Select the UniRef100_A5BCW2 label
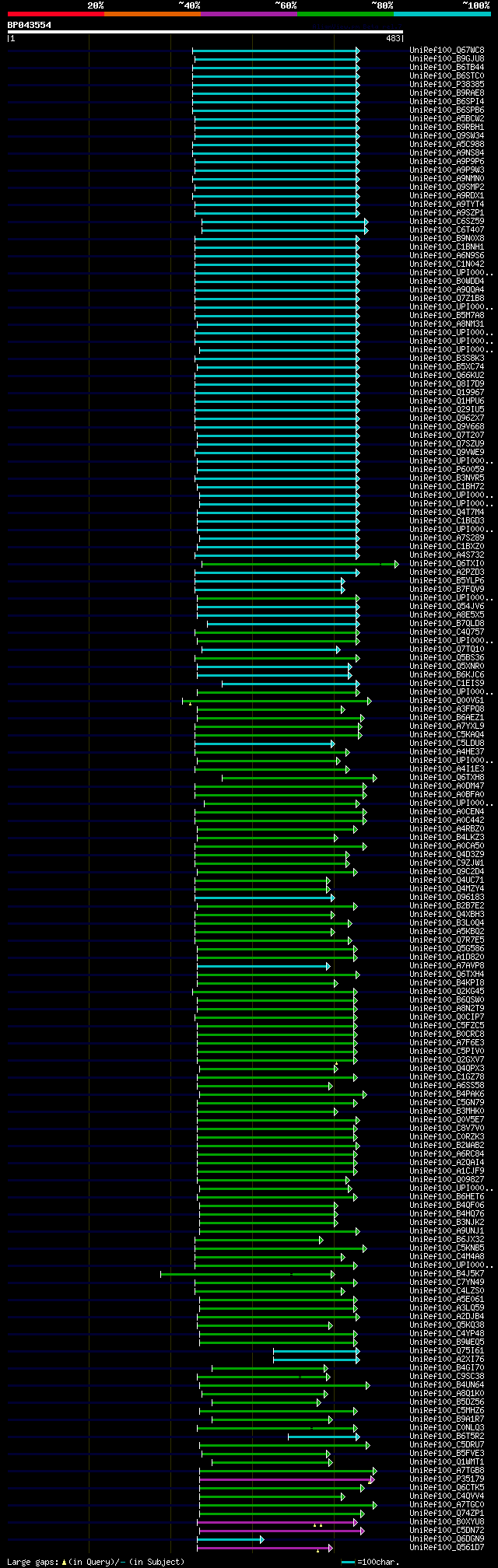 (x=447, y=118)
